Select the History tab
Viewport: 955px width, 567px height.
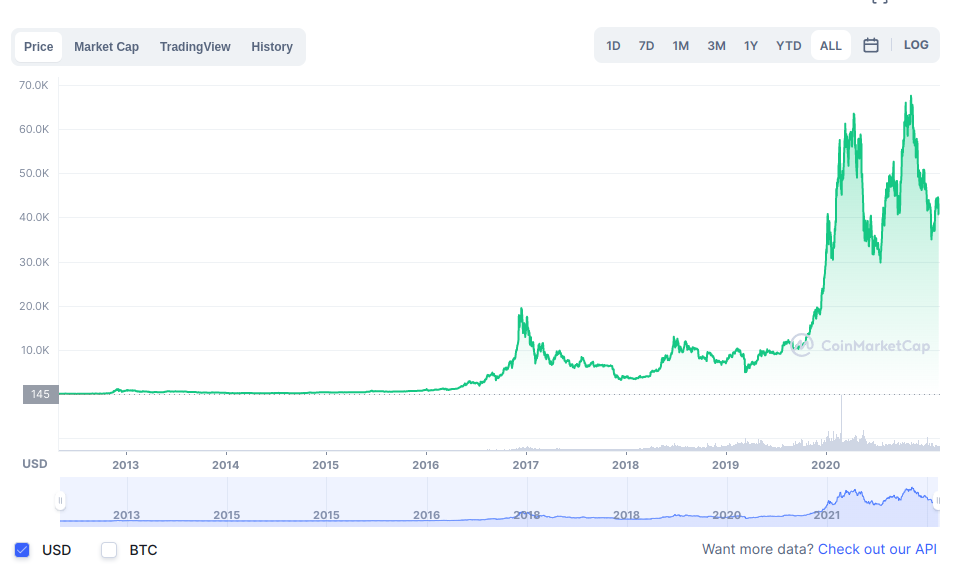click(272, 47)
